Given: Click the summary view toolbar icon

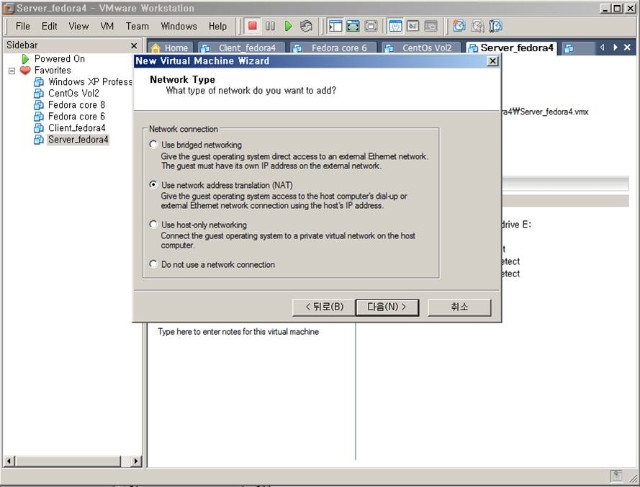Looking at the screenshot, I should 395,26.
